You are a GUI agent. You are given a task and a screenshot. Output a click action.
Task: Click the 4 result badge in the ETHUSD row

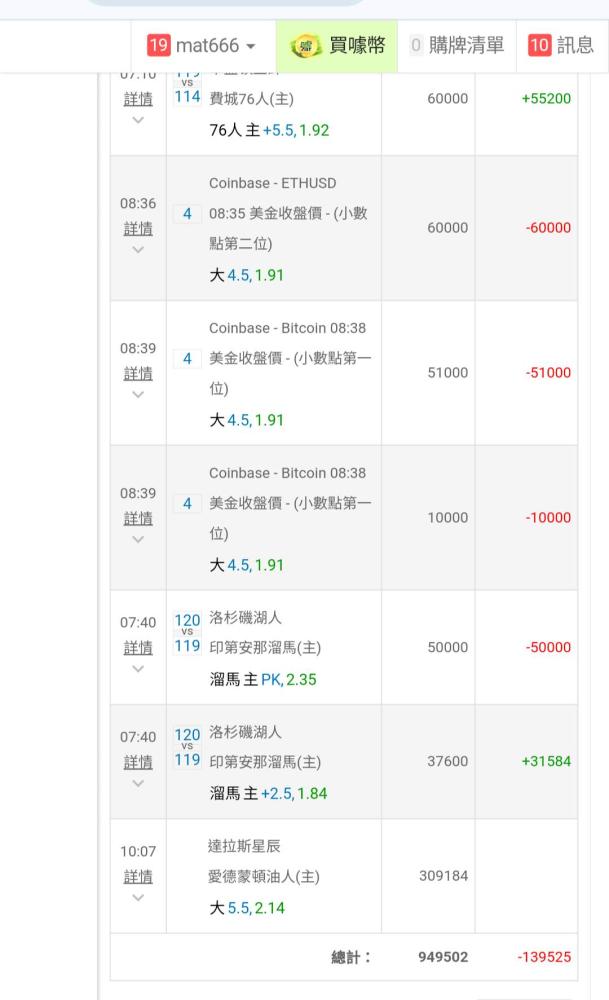click(x=187, y=213)
